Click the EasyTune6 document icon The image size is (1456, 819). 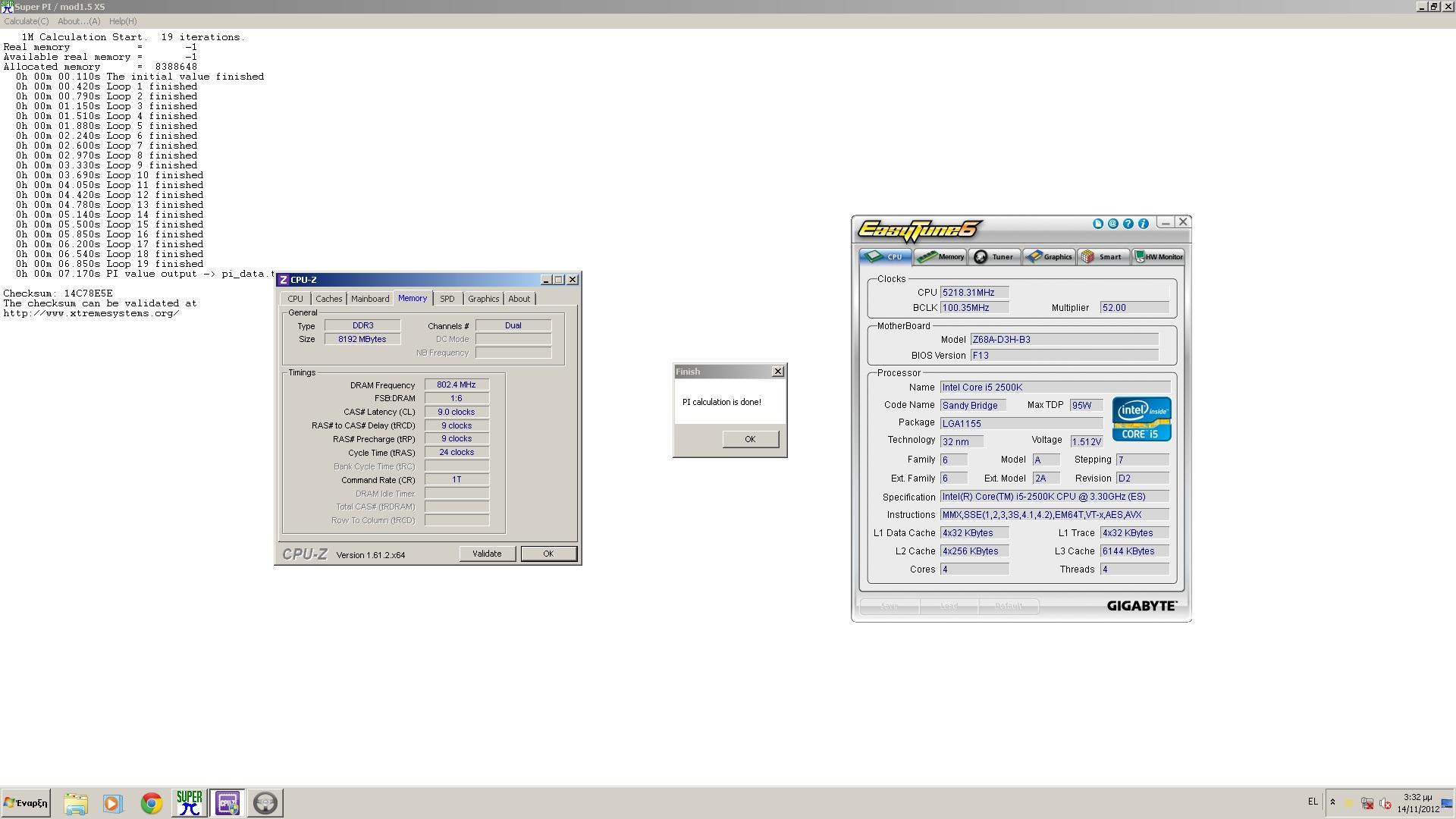coord(1098,224)
